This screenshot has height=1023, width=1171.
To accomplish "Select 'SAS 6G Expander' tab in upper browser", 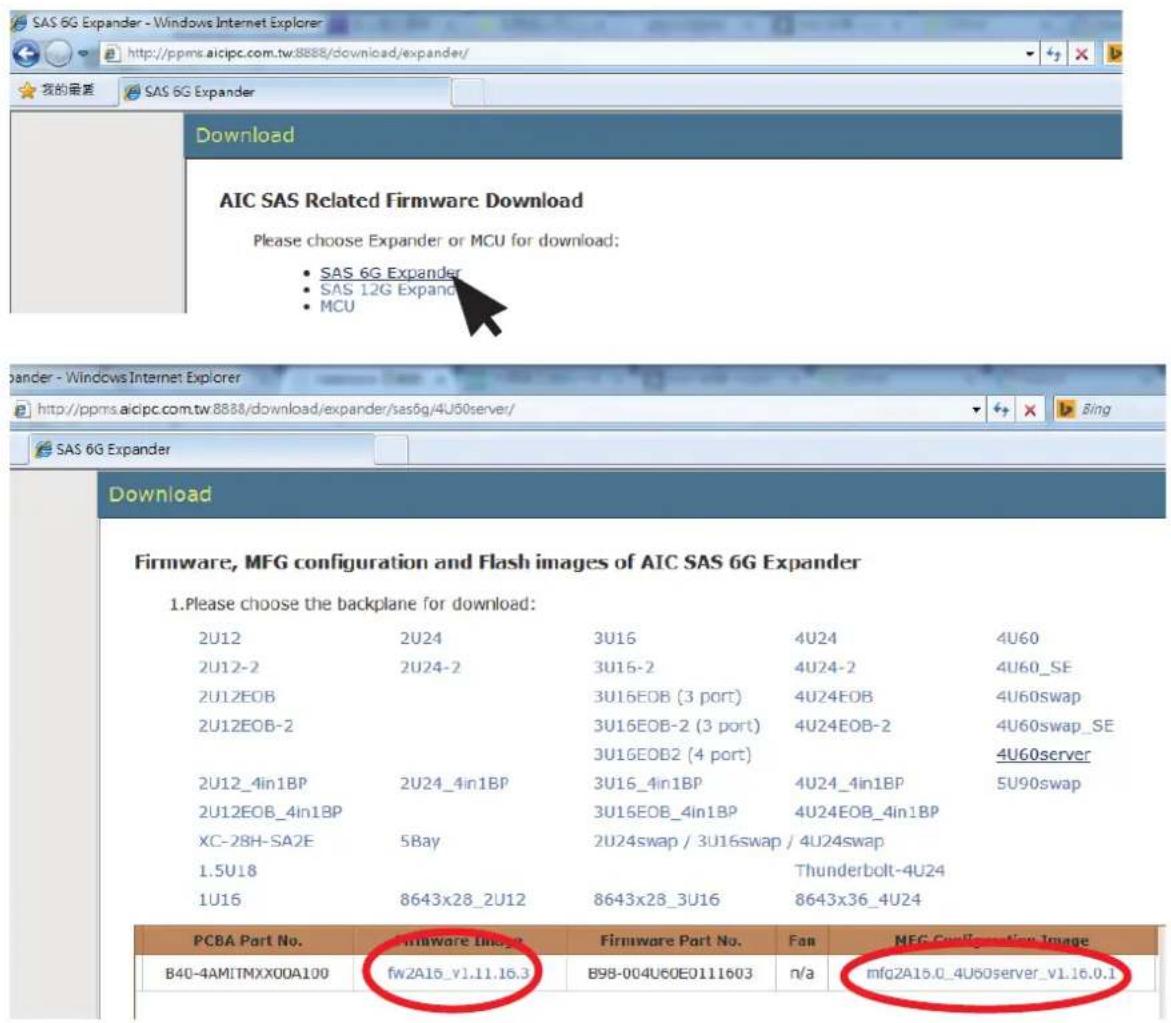I will pyautogui.click(x=285, y=92).
